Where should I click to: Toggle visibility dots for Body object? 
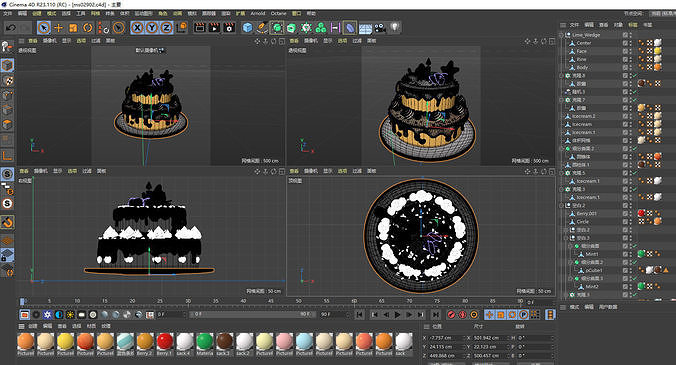tap(631, 68)
